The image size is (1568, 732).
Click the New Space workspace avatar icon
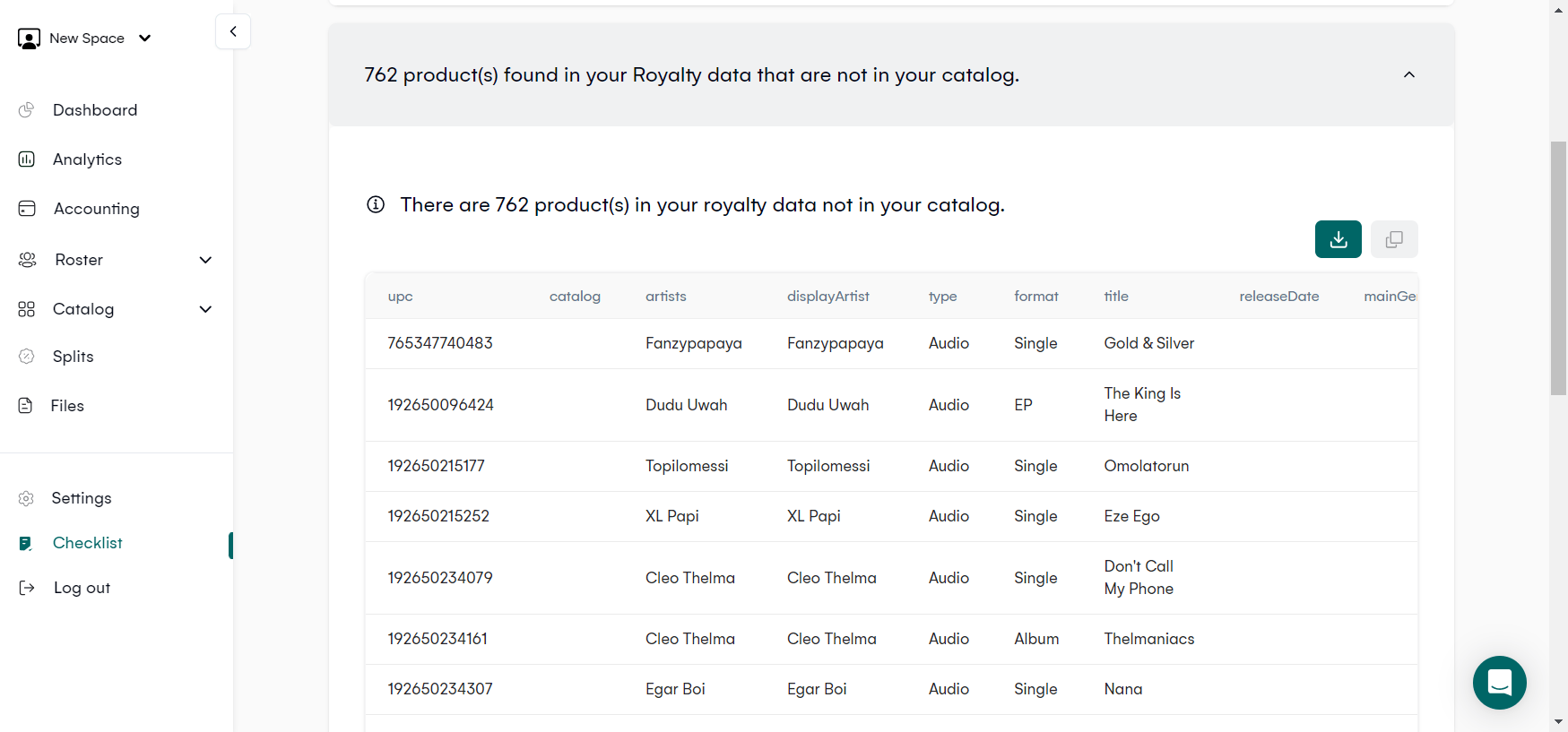tap(29, 39)
